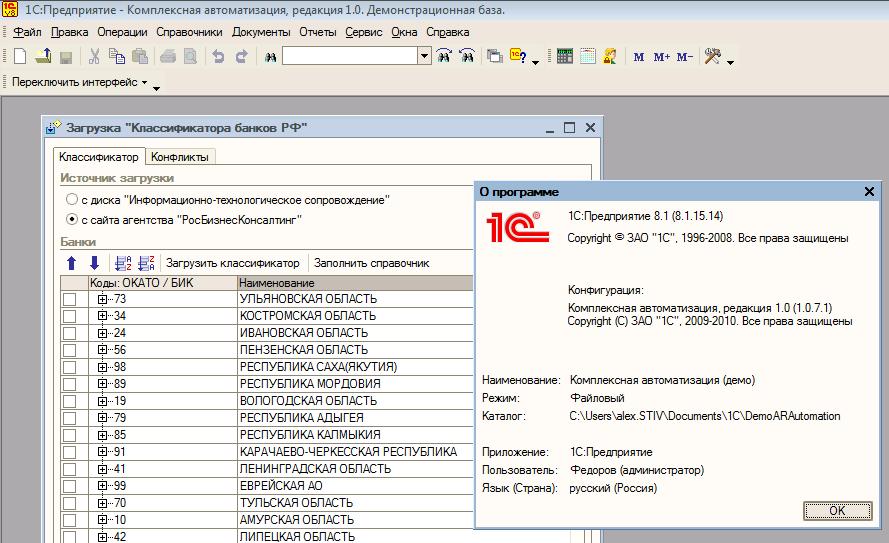
Task: Click the Paste clipboard icon
Action: click(139, 56)
